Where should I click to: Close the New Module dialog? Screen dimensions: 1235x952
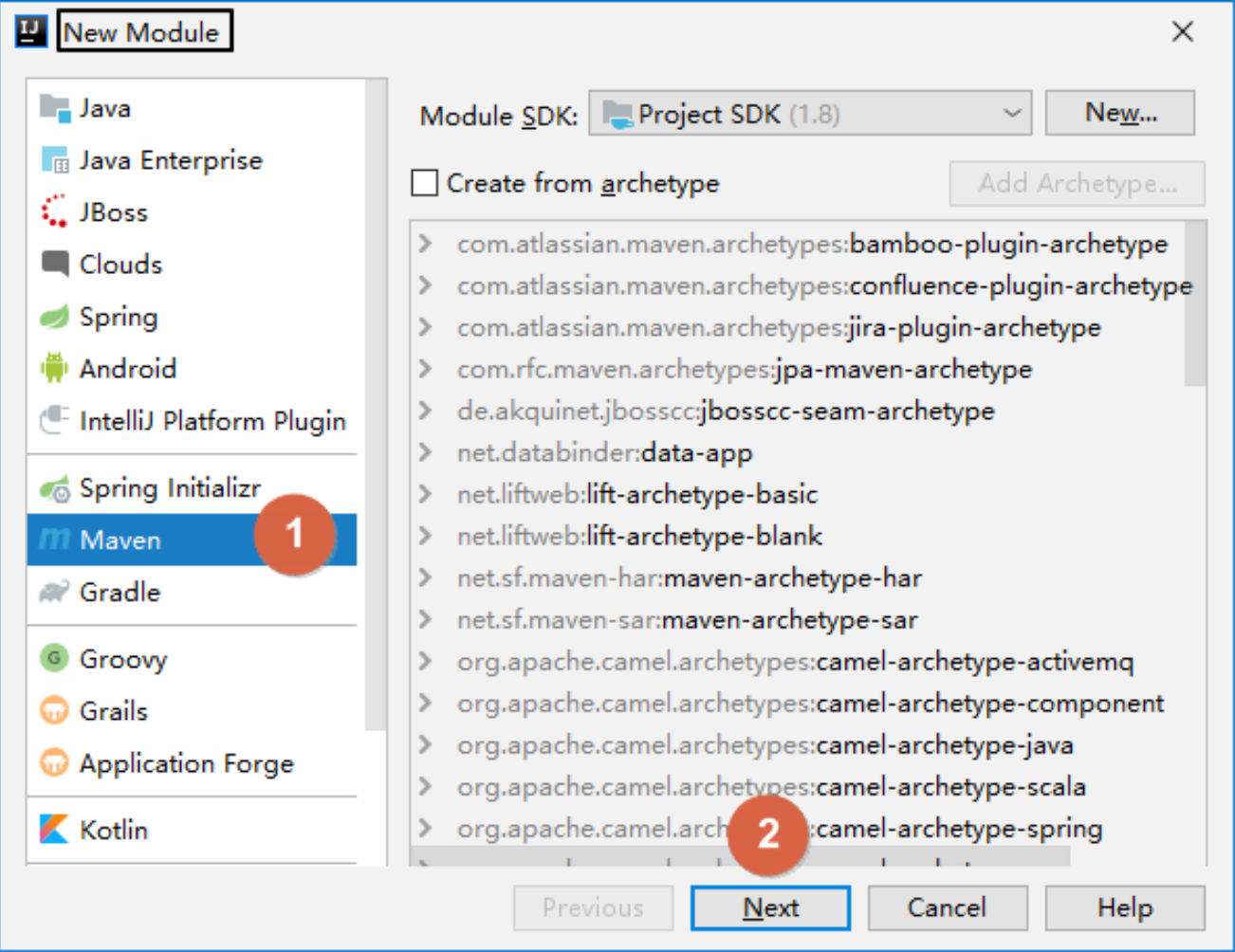(x=1182, y=31)
